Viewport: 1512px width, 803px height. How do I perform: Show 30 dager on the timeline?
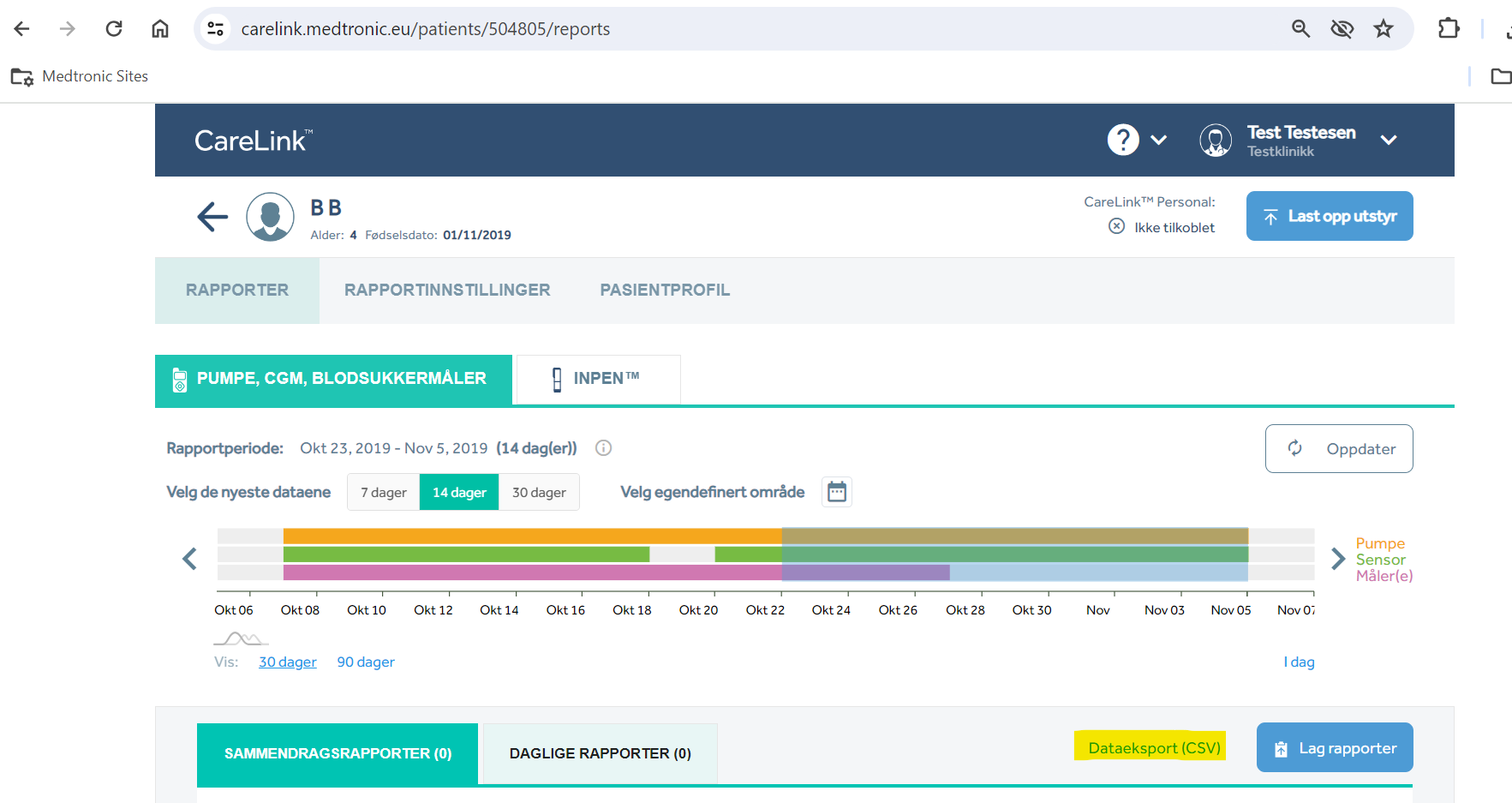pos(288,662)
